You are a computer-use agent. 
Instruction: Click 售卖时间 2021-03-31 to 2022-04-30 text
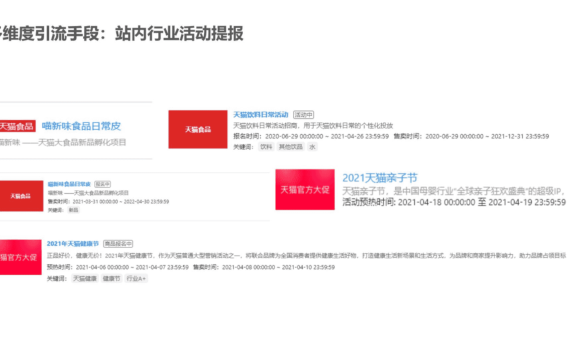pos(108,201)
